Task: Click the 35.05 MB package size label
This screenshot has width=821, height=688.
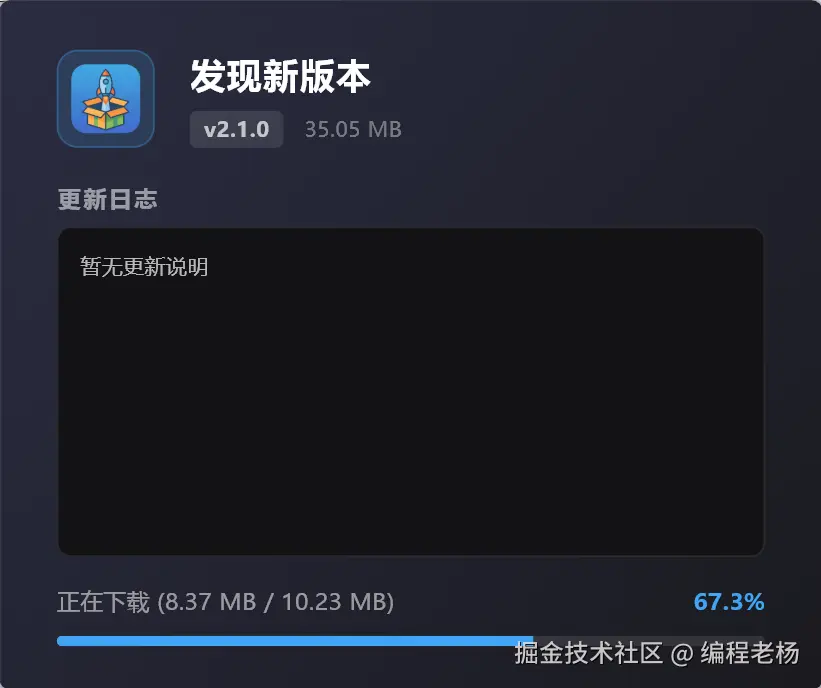Action: (353, 129)
